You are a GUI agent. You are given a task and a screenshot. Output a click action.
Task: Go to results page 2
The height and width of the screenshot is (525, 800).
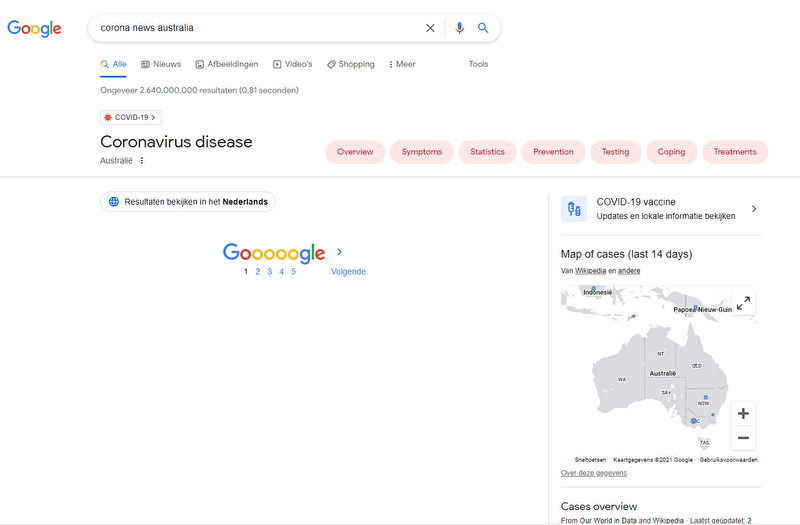(x=258, y=272)
